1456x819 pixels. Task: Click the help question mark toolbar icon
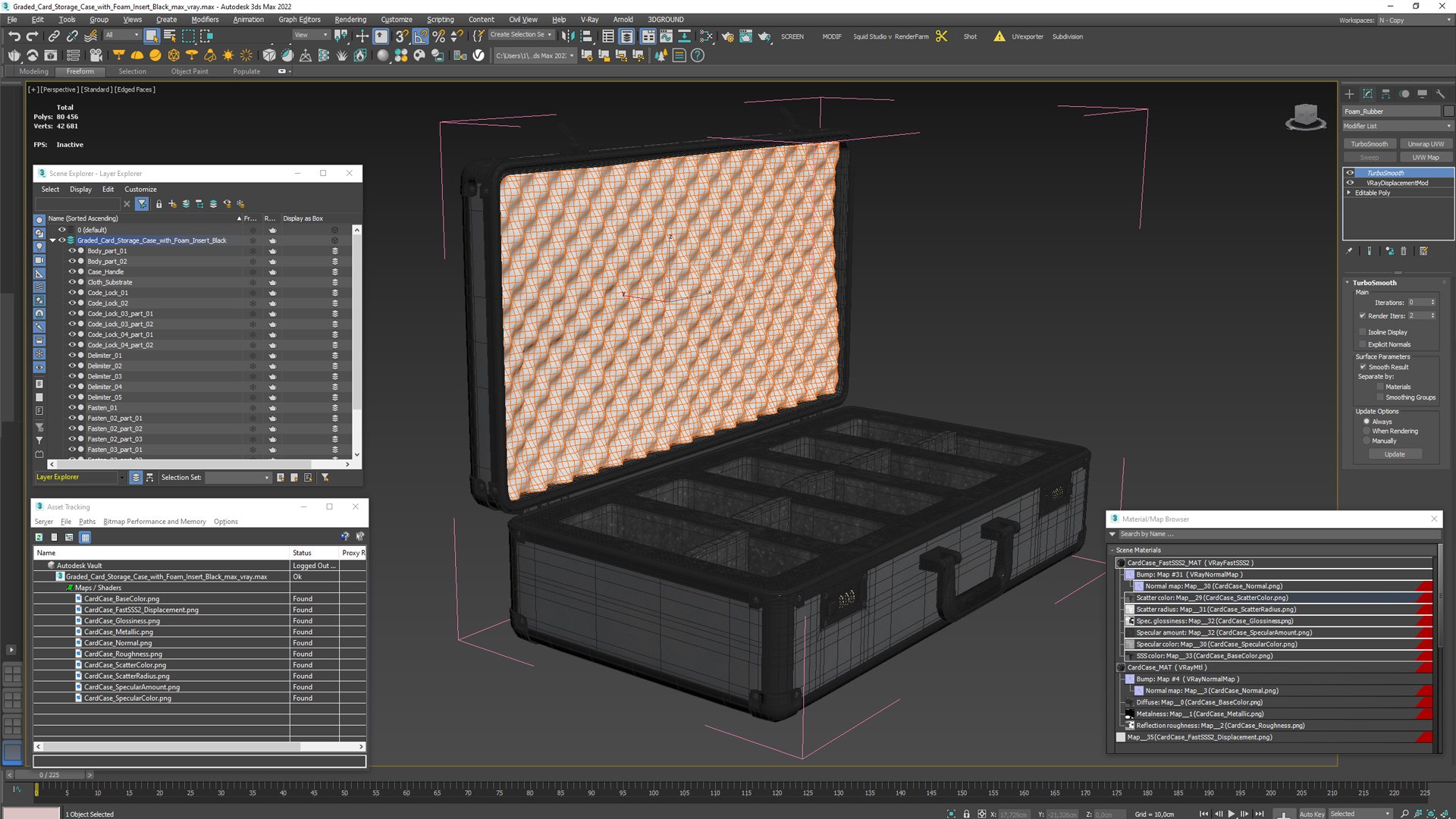[698, 55]
